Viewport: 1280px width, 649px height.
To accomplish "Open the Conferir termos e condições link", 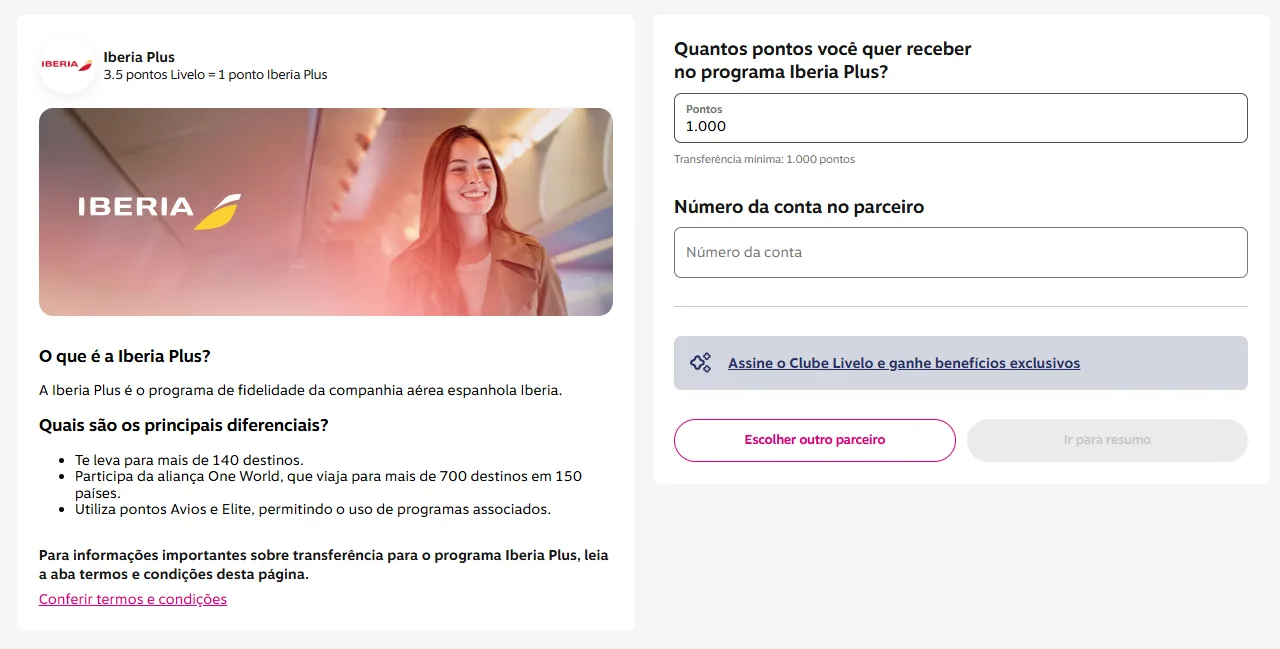I will click(x=132, y=599).
